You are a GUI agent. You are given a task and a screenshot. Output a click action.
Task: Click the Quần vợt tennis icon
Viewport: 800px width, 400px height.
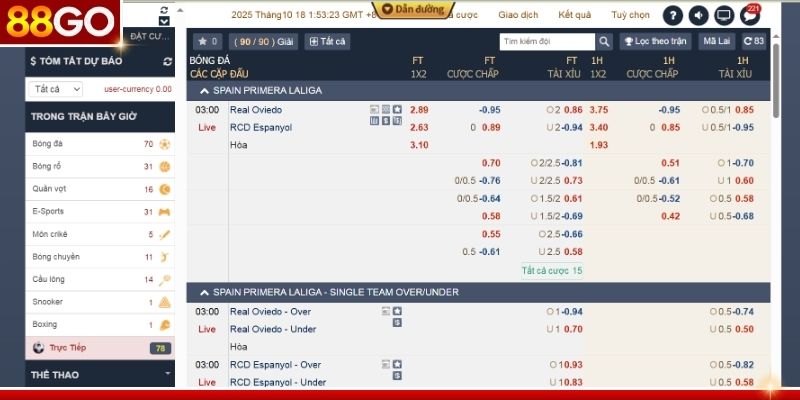tap(164, 189)
